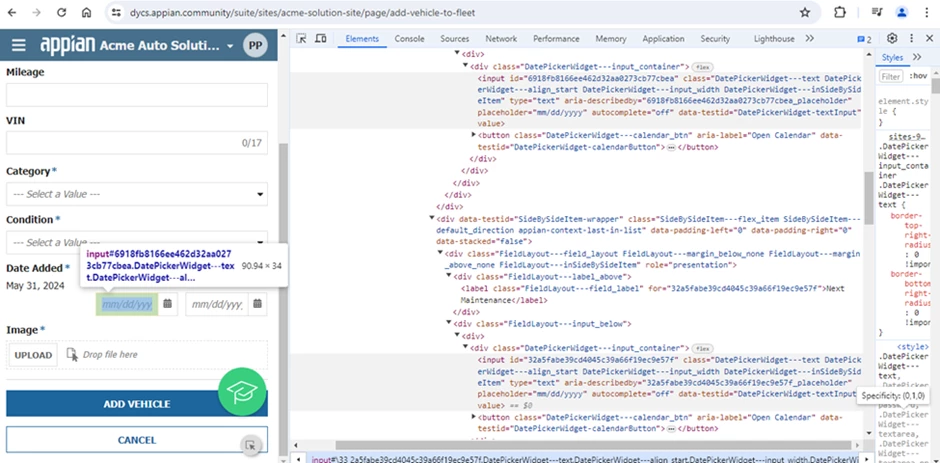This screenshot has height=463, width=940.
Task: Expand the first calendar_btn button node
Action: pos(474,135)
